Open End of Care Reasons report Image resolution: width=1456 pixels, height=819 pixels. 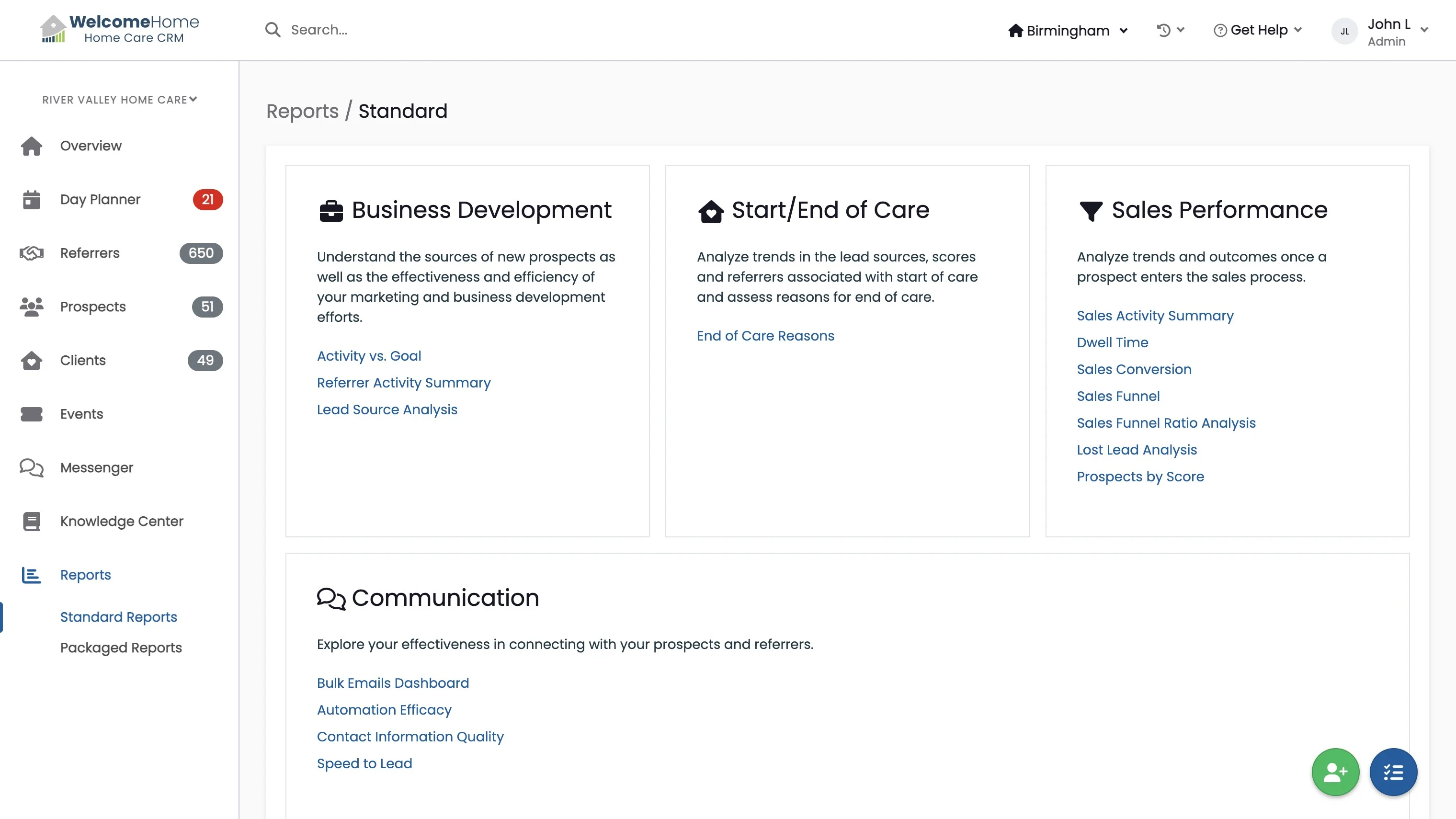[x=765, y=336]
